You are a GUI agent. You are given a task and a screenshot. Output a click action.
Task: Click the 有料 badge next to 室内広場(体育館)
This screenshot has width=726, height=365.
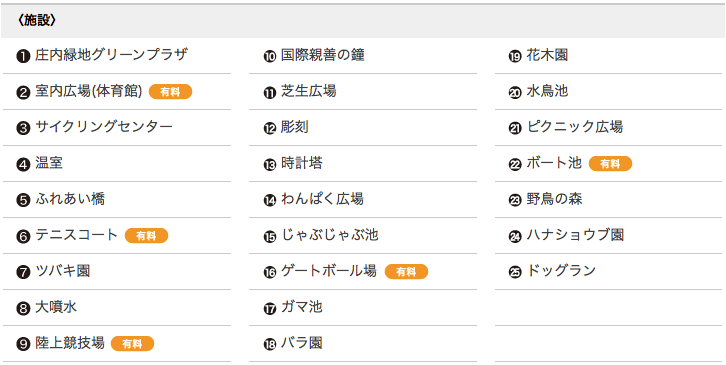(170, 92)
